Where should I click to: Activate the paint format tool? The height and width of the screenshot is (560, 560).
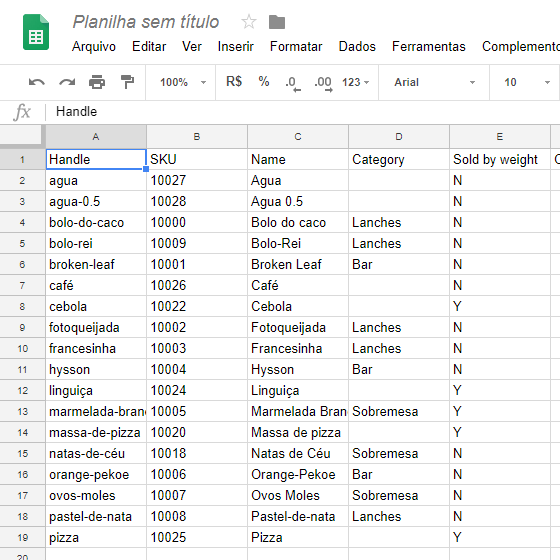(x=127, y=82)
